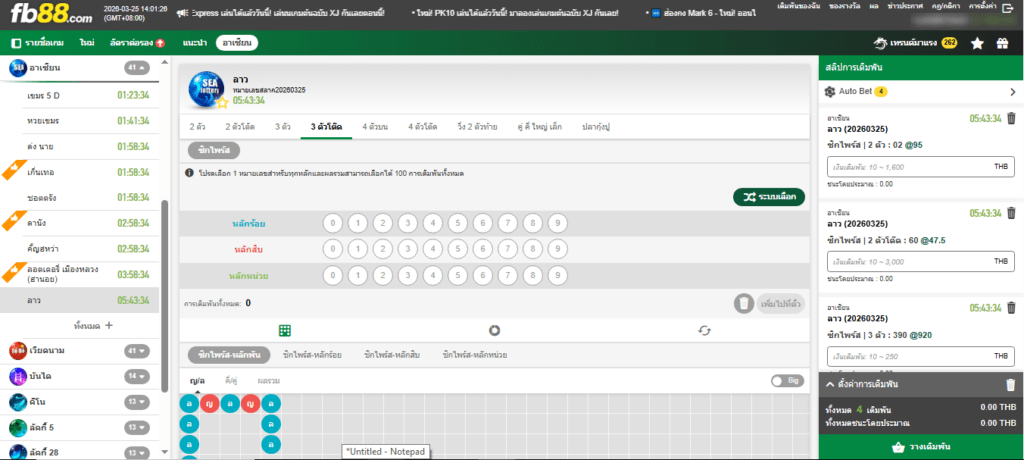Click the trash icon in bet settings bar

(x=1010, y=385)
